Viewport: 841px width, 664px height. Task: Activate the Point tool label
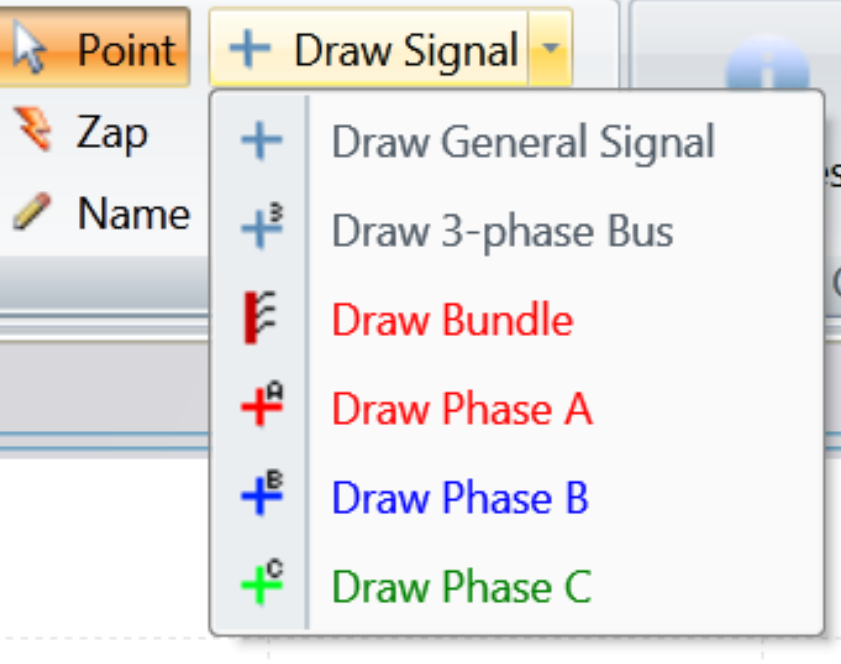[x=126, y=48]
